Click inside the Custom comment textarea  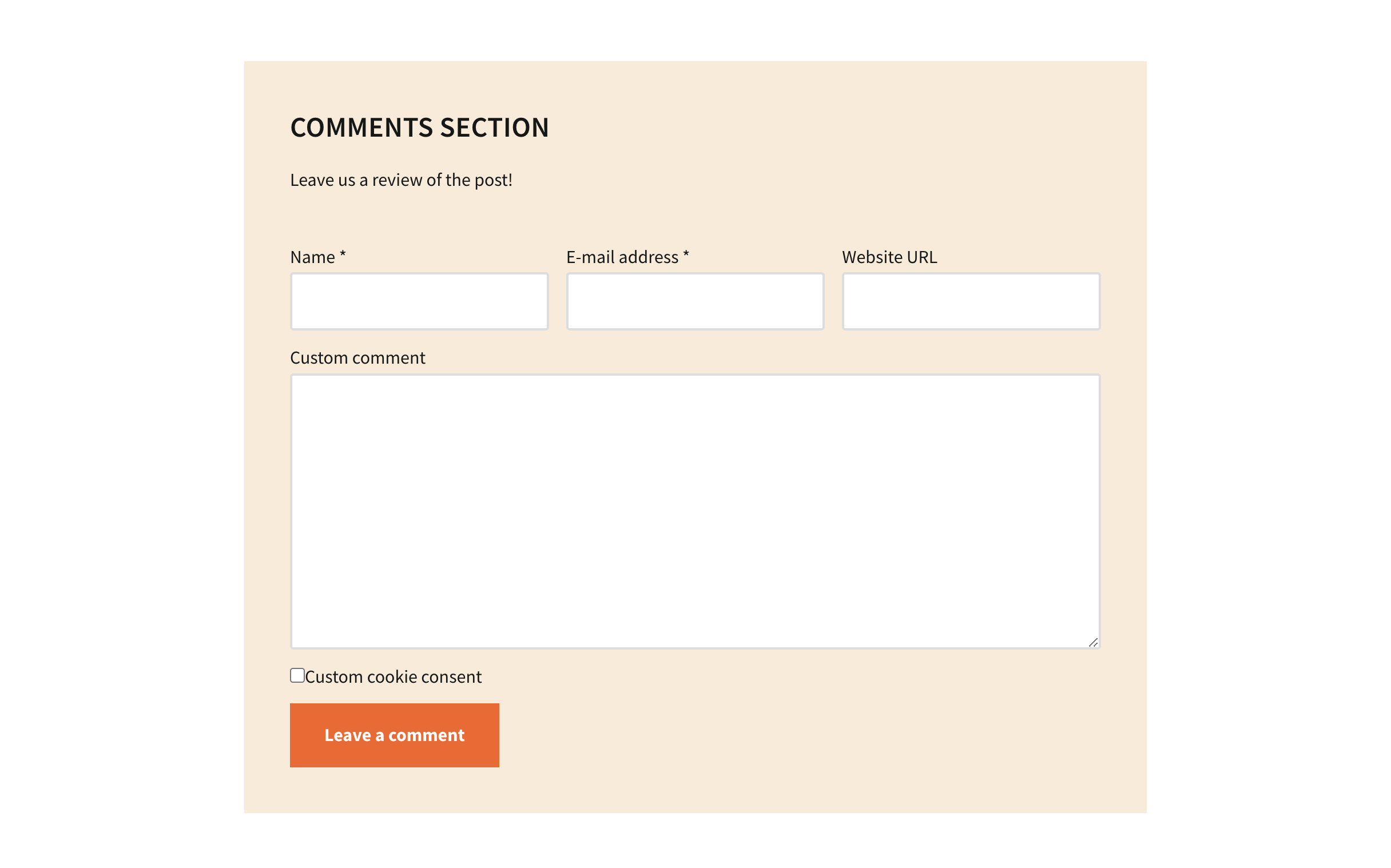click(x=694, y=511)
